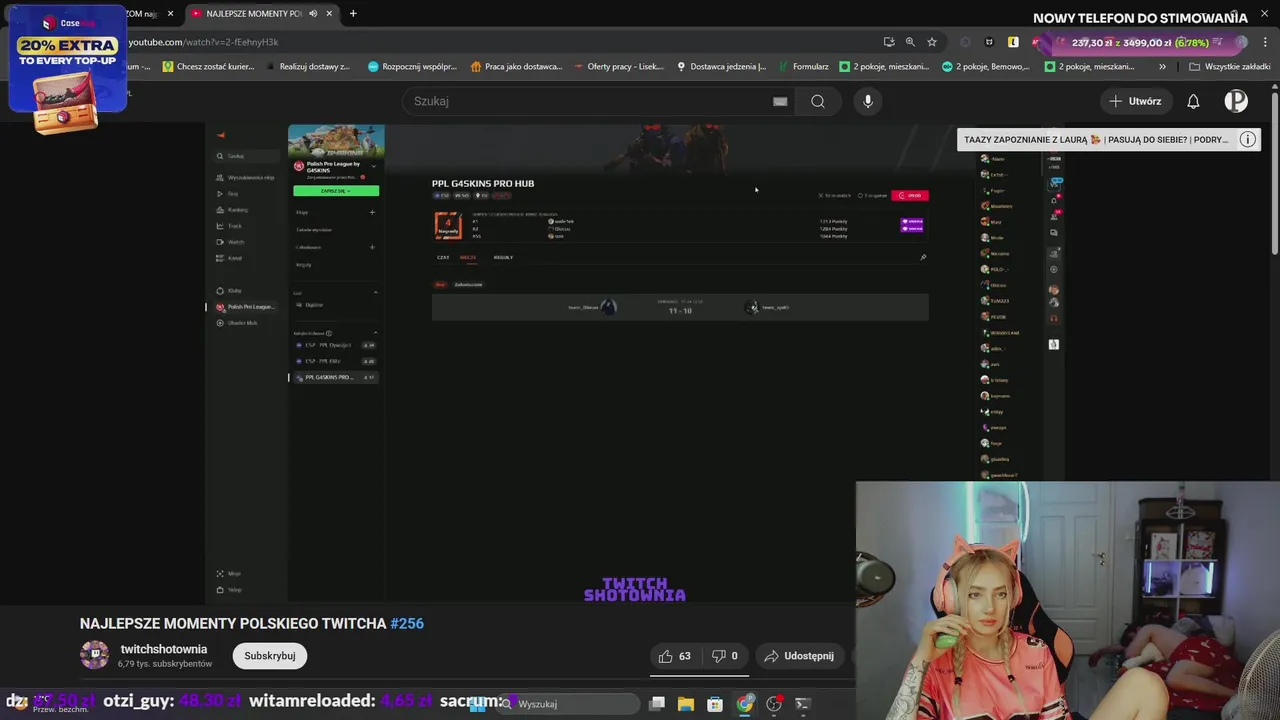Viewport: 1280px width, 720px height.
Task: Open the twitchshotownia channel avatar
Action: [x=95, y=655]
